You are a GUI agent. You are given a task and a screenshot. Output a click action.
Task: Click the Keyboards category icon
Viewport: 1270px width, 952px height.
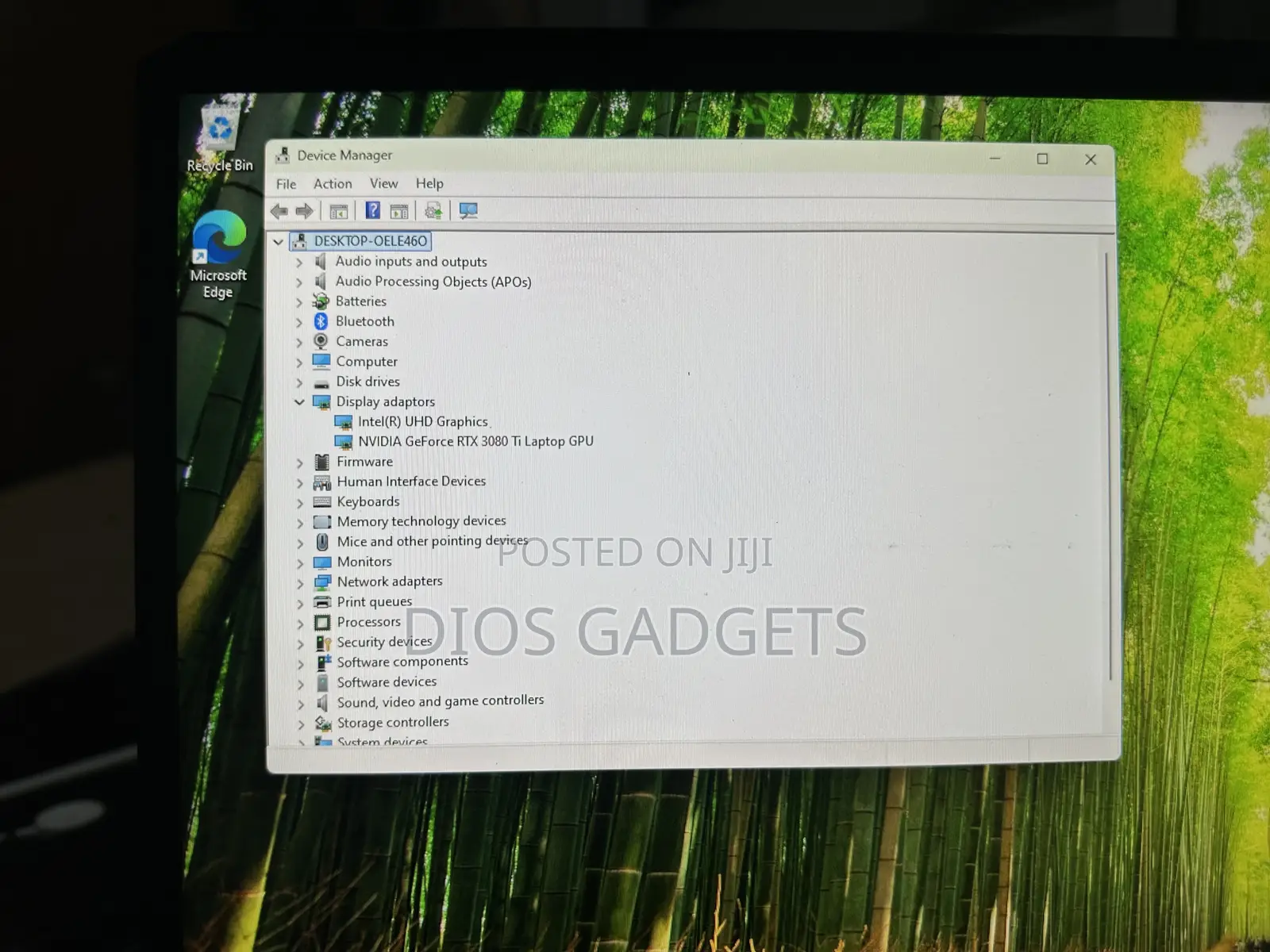[321, 501]
